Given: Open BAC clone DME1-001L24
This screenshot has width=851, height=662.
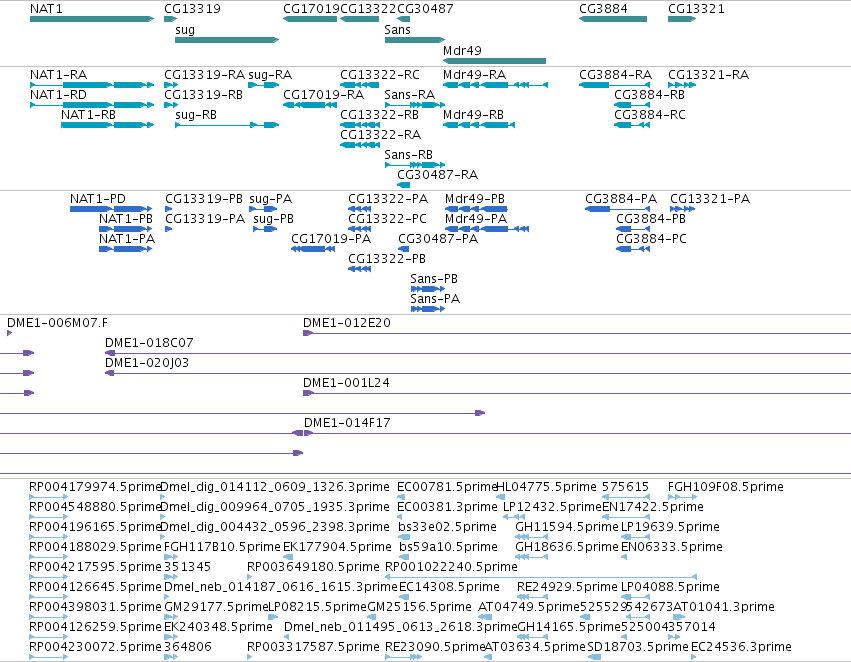Looking at the screenshot, I should (346, 383).
